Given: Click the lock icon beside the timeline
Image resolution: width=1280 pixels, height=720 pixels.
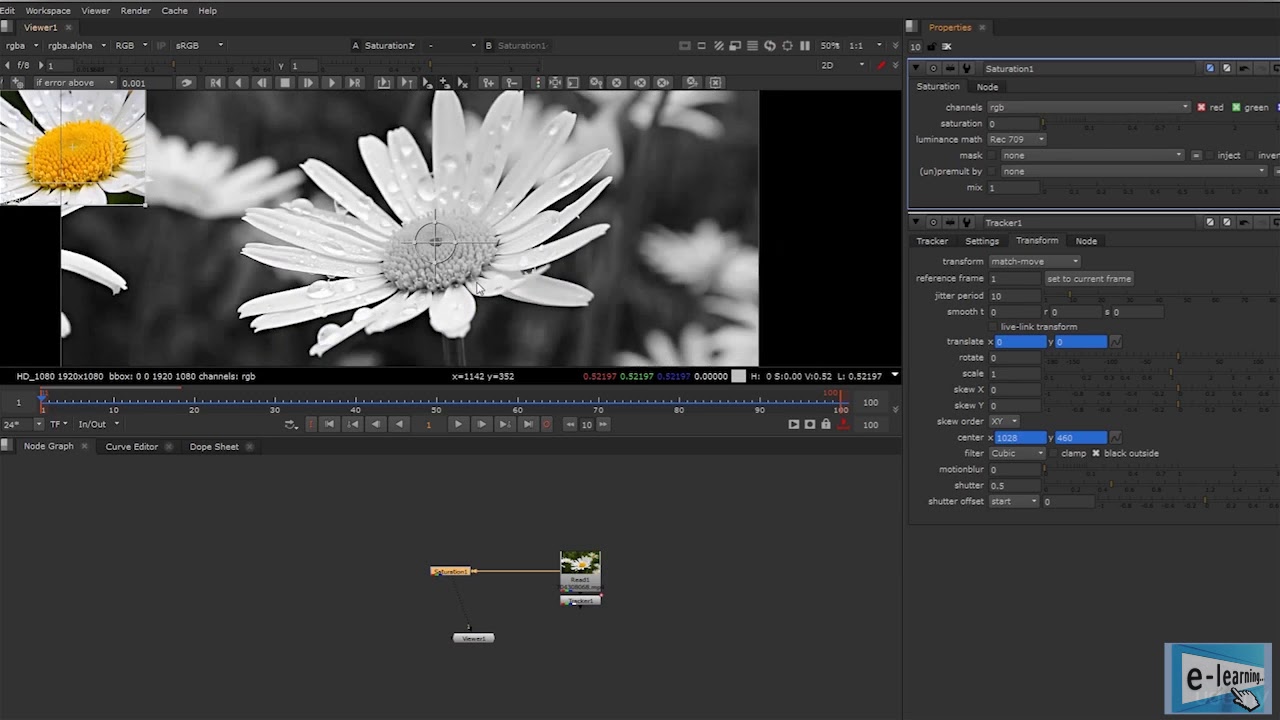Looking at the screenshot, I should (826, 425).
